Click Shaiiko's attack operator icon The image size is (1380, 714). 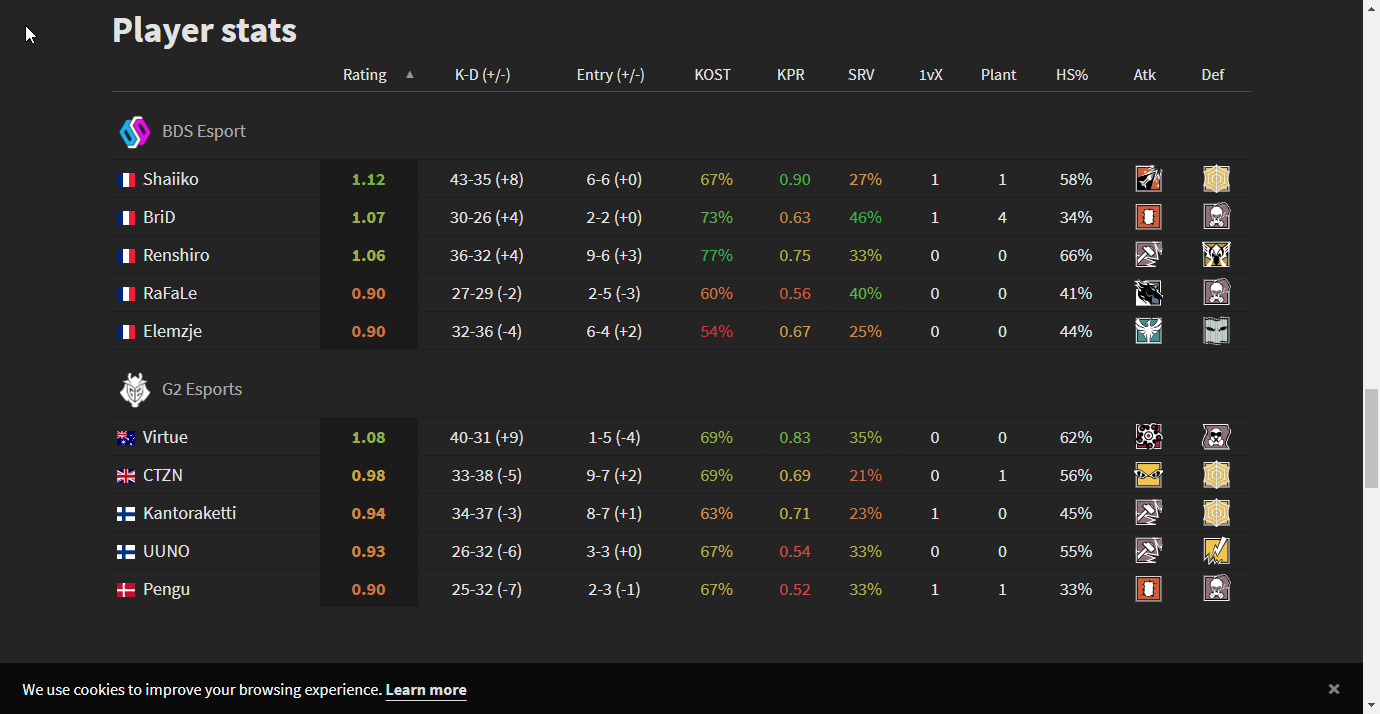pyautogui.click(x=1148, y=179)
